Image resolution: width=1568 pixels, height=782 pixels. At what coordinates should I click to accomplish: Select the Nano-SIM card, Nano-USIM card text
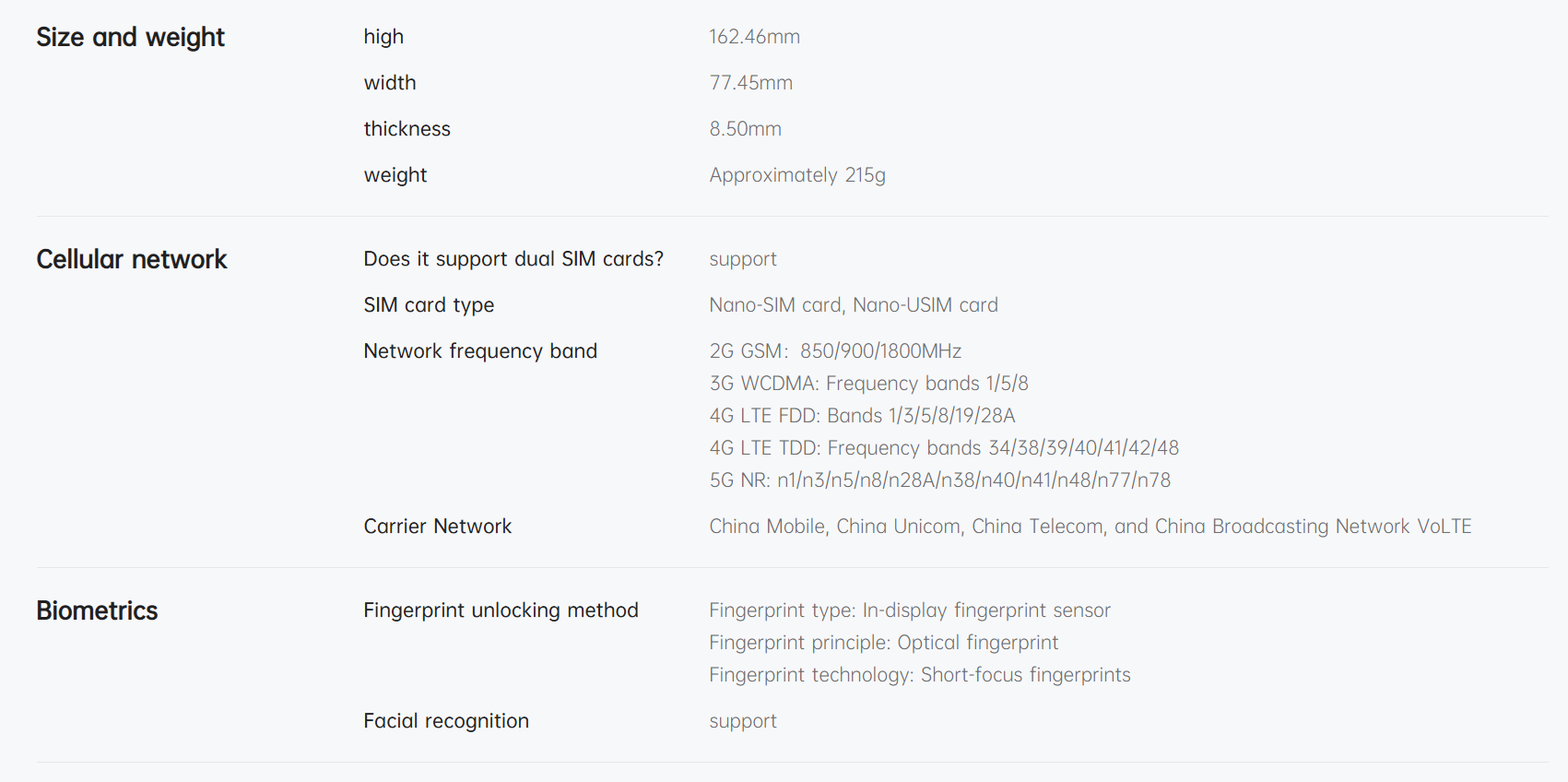click(x=853, y=305)
